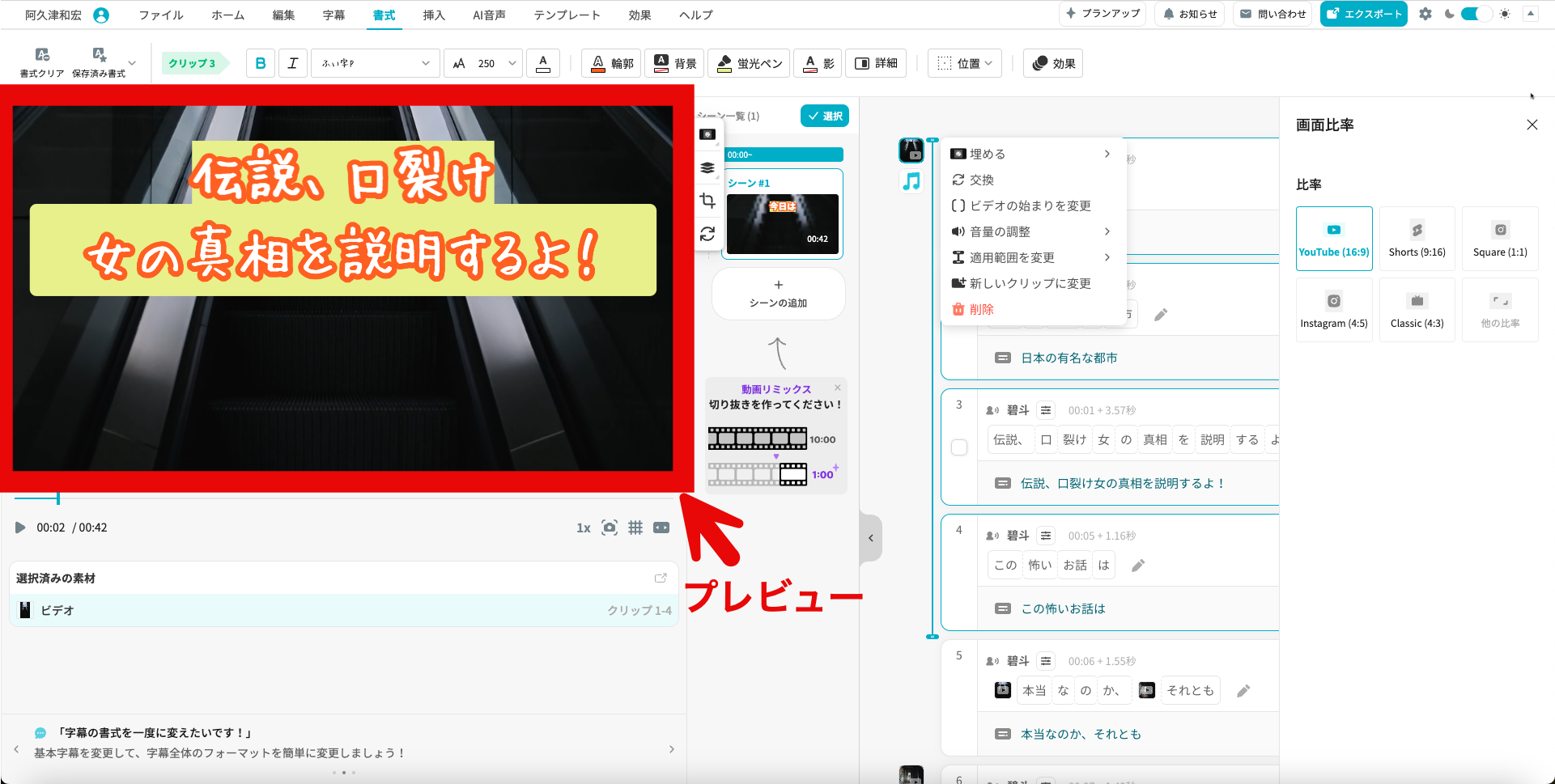
Task: Click the プランアップ upgrade button
Action: (1103, 14)
